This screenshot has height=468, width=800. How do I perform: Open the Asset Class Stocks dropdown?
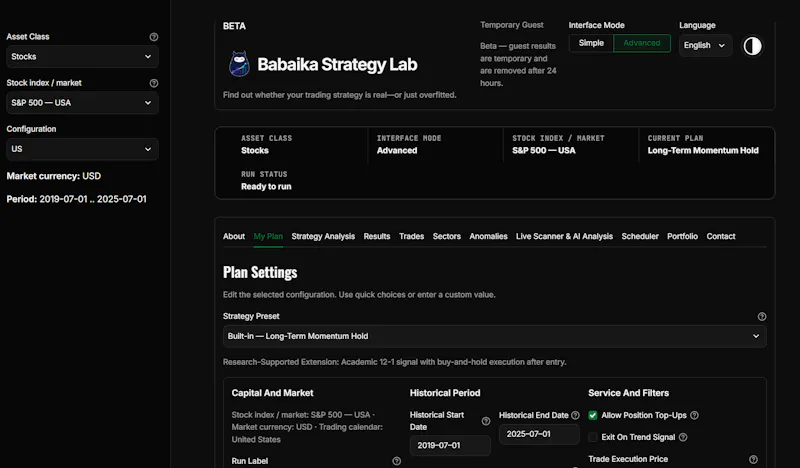[82, 56]
